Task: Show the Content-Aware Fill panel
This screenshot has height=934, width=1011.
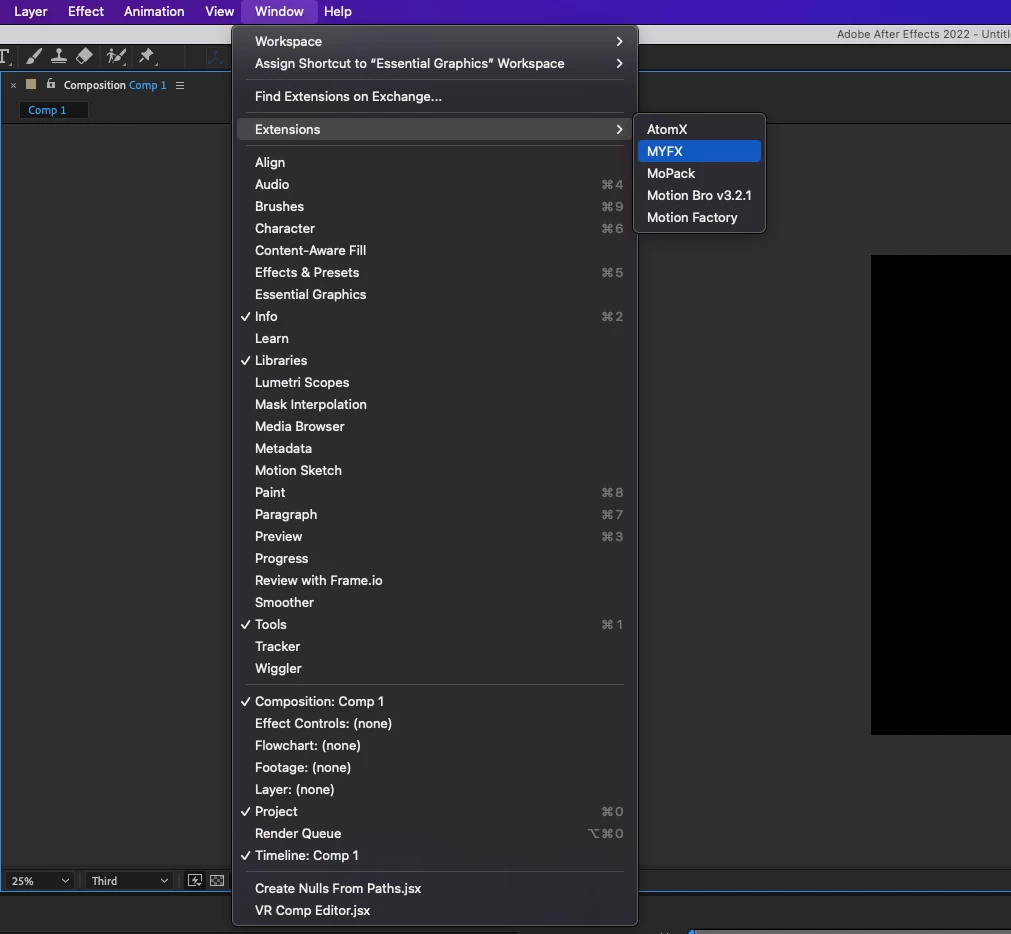Action: 435,250
